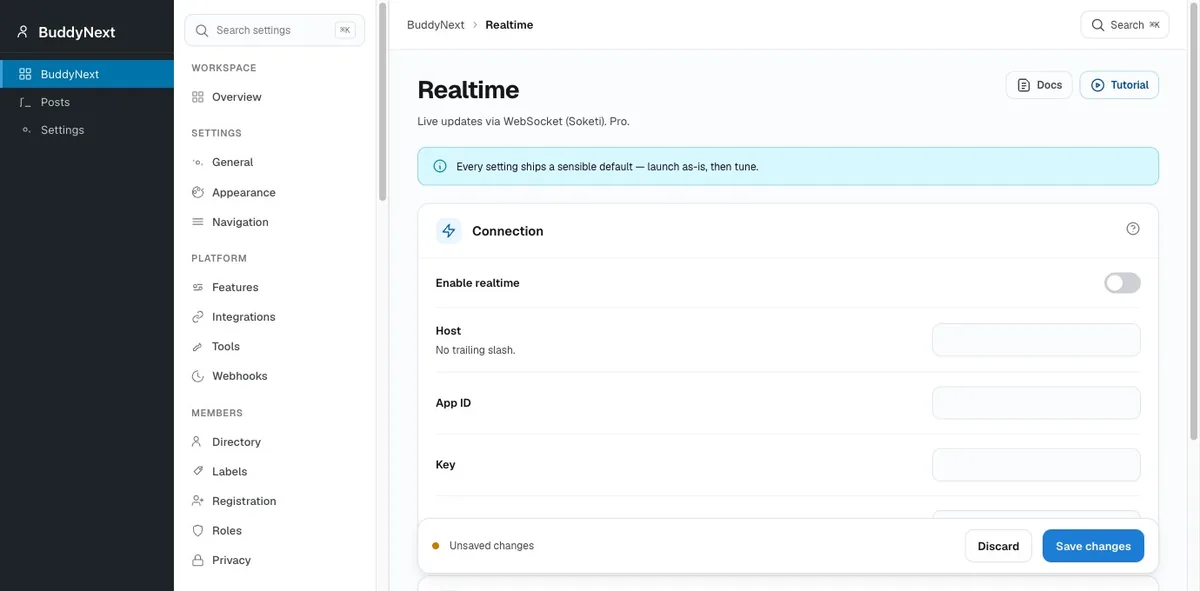Click the Directory person icon
The width and height of the screenshot is (1200, 591).
[198, 442]
